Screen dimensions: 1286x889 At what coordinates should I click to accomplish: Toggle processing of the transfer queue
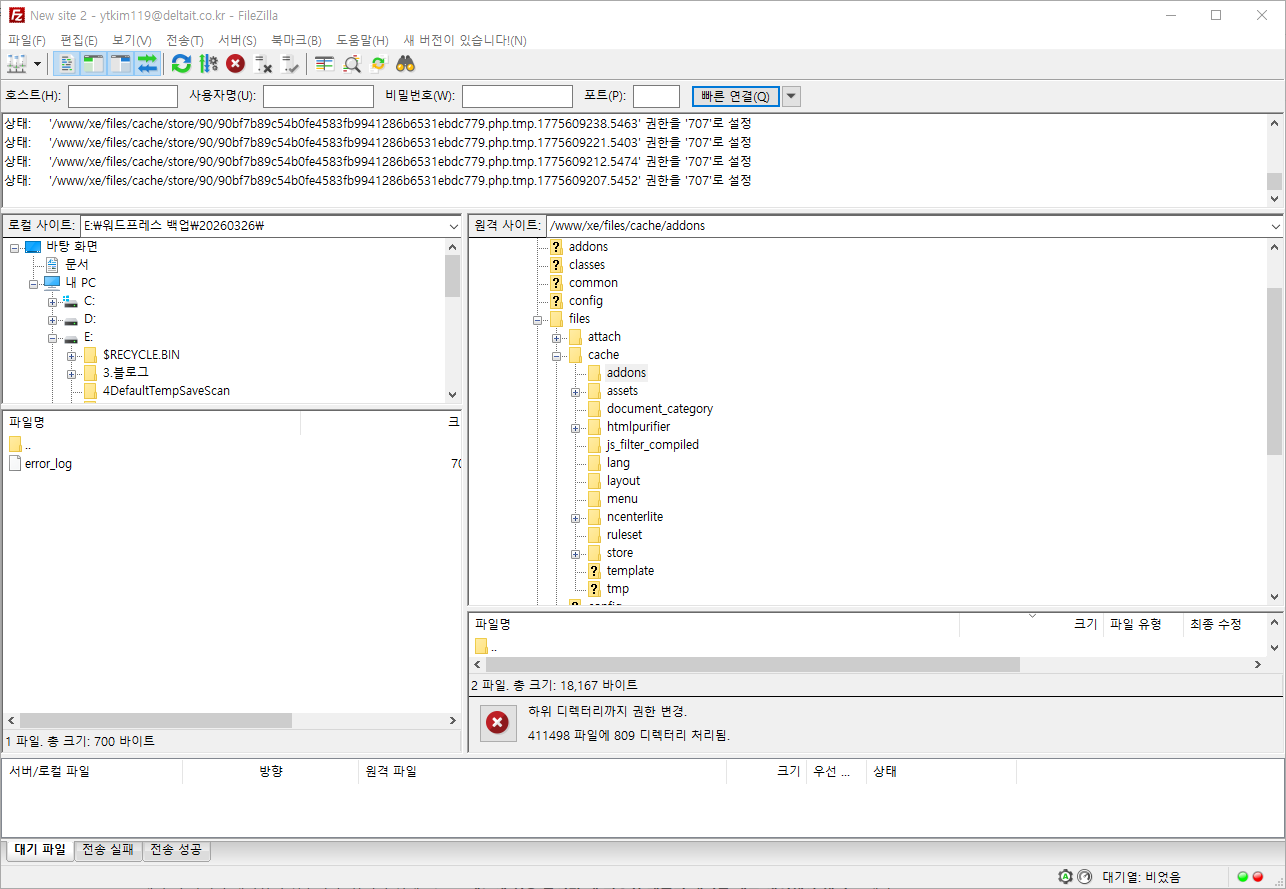coord(208,64)
